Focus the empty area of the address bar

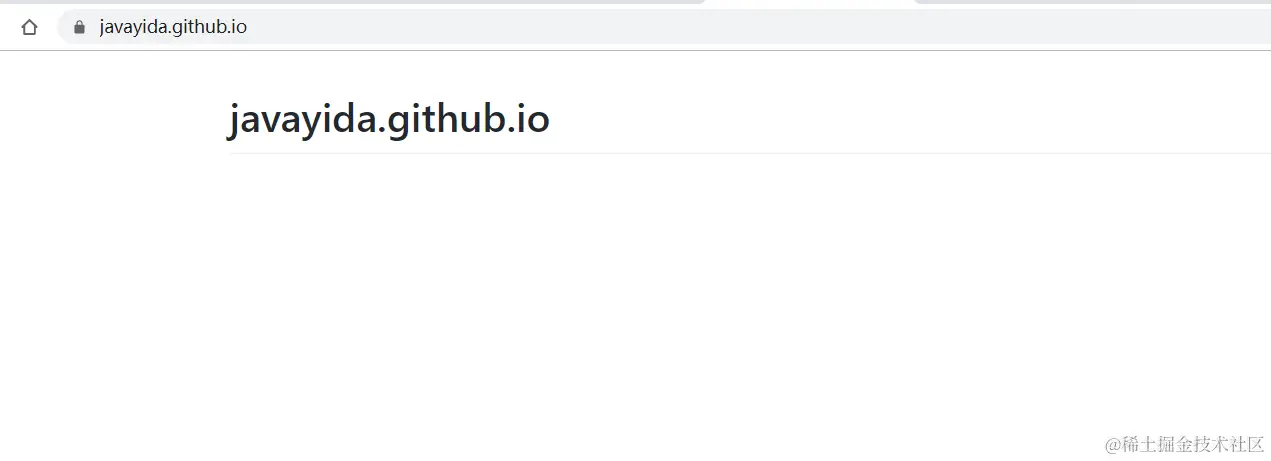point(760,27)
